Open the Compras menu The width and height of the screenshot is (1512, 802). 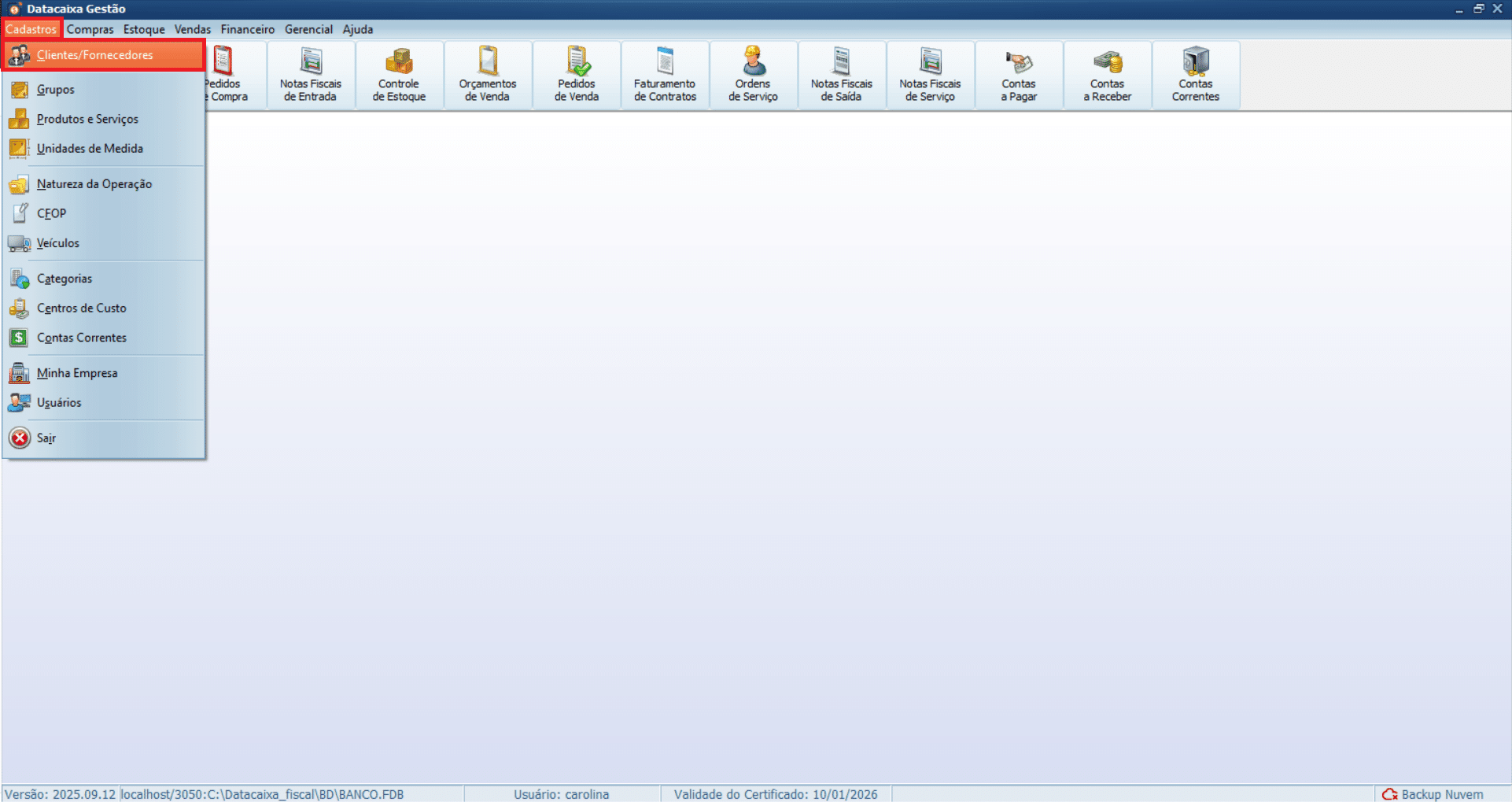[90, 29]
